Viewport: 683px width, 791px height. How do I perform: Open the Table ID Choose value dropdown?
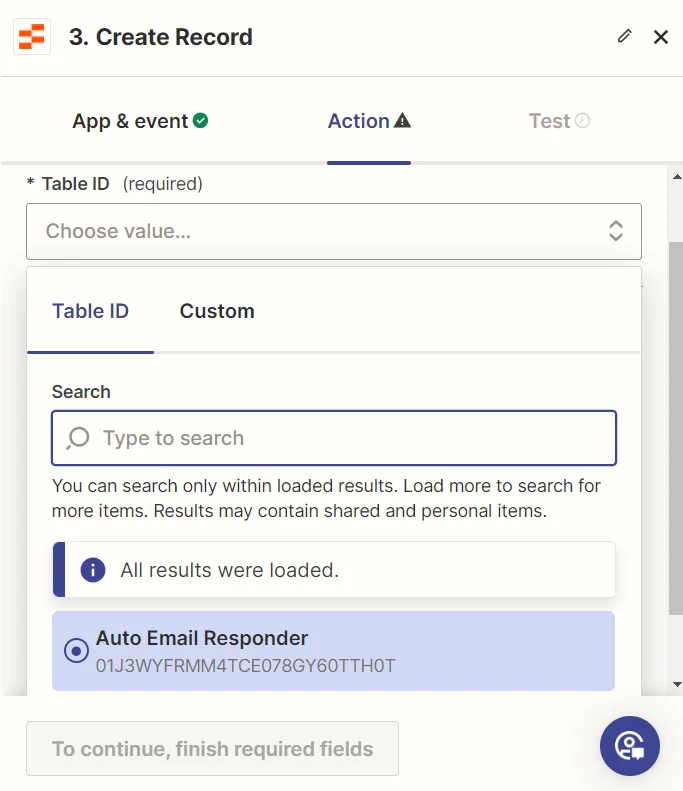320,231
